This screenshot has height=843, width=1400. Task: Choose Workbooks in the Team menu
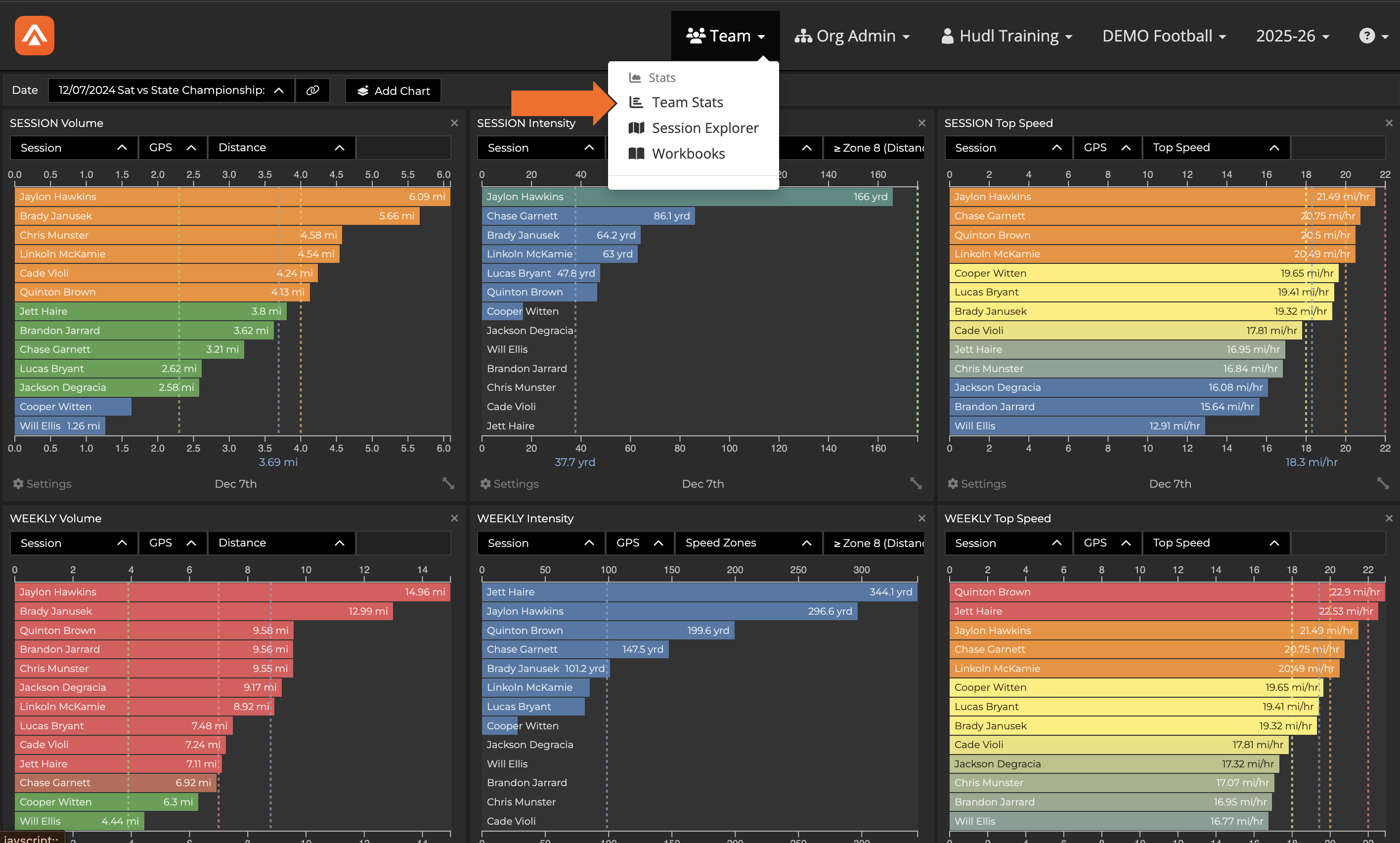(677, 153)
